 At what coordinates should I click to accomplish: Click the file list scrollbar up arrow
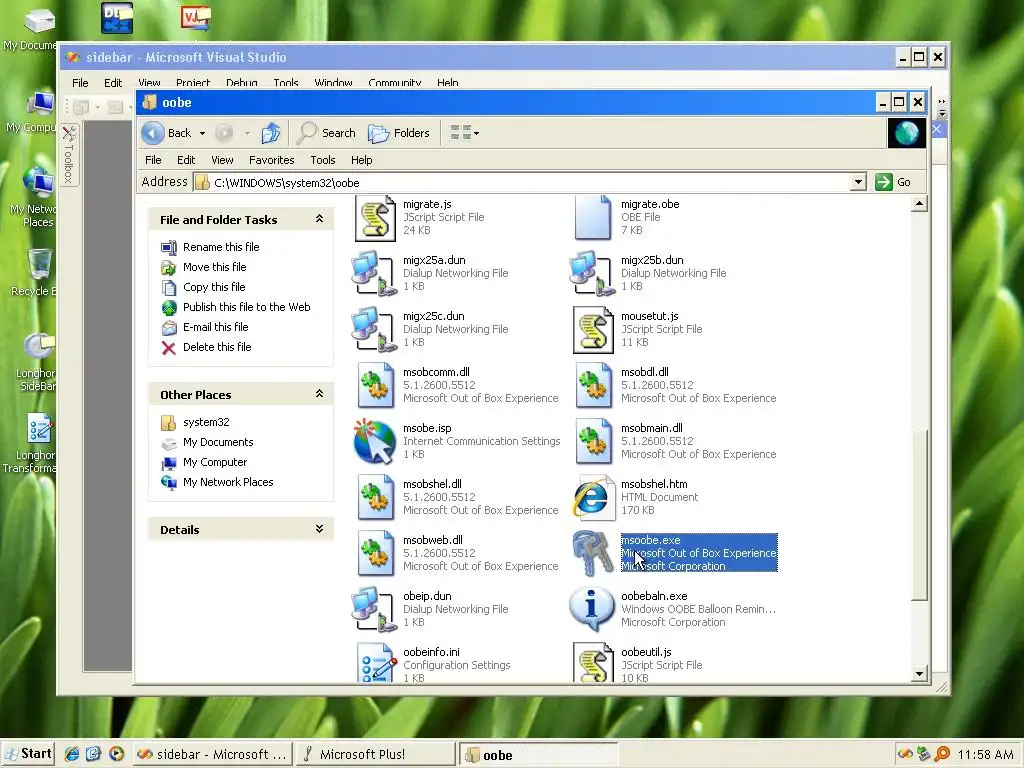click(920, 204)
